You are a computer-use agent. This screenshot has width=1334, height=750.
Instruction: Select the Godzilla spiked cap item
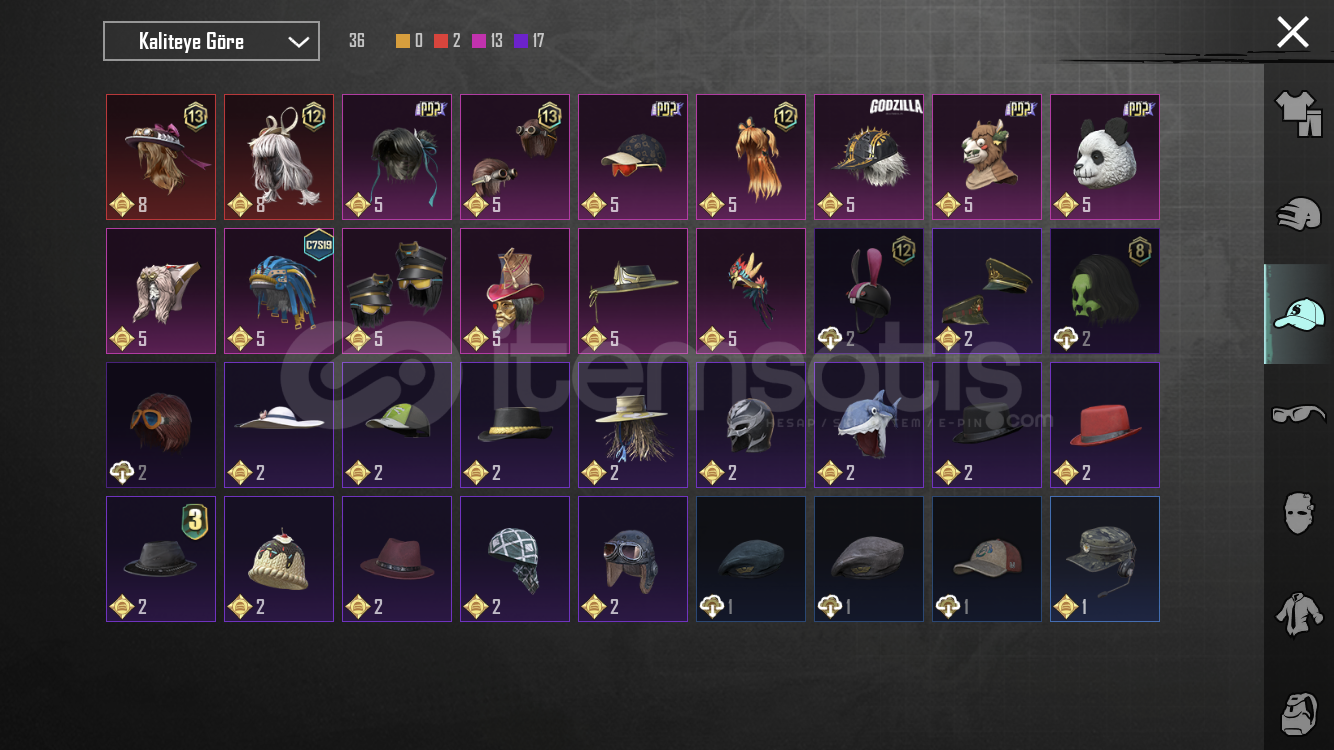[x=869, y=157]
